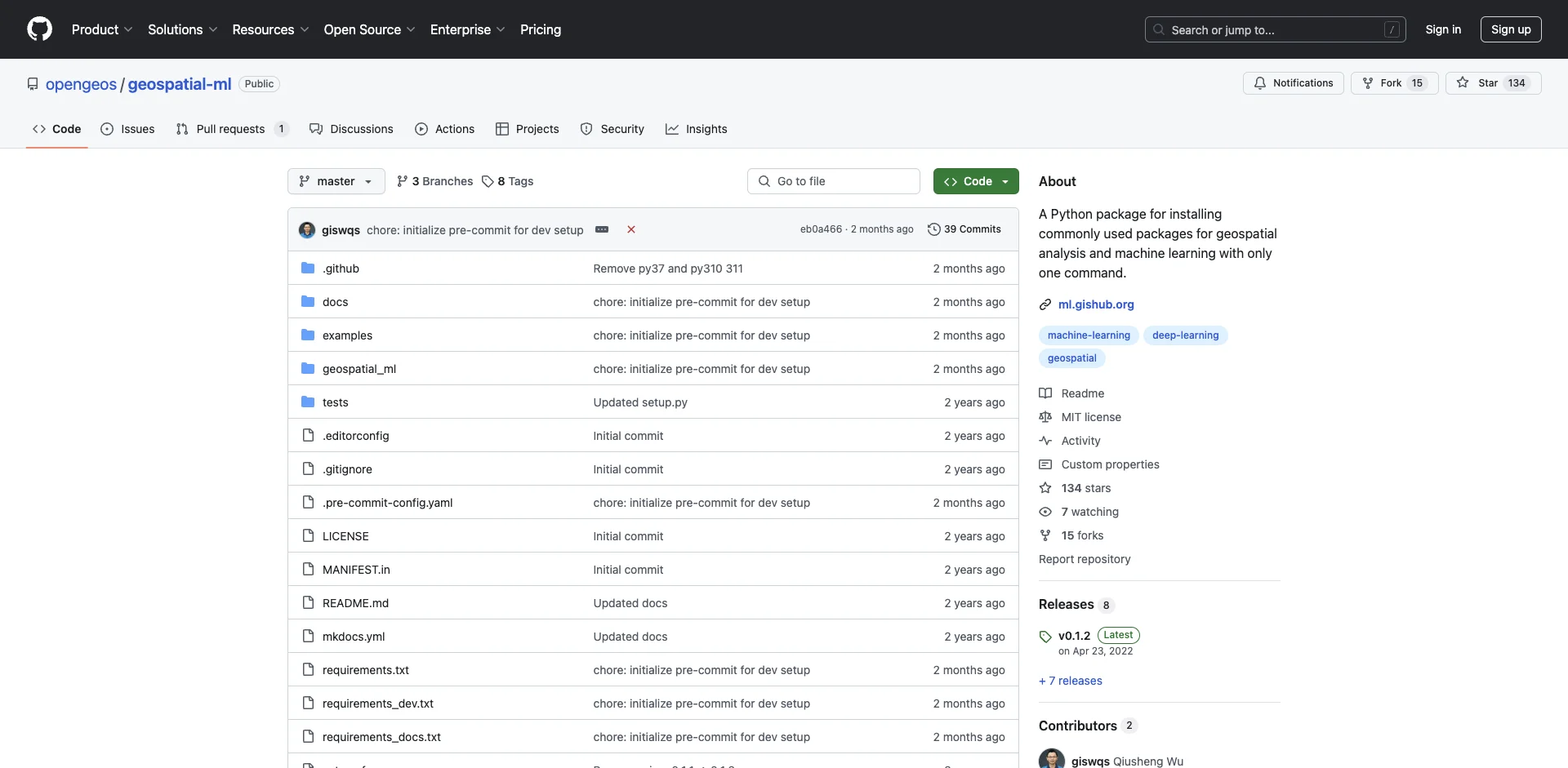Open the tests folder
Image resolution: width=1568 pixels, height=768 pixels.
pyautogui.click(x=335, y=402)
